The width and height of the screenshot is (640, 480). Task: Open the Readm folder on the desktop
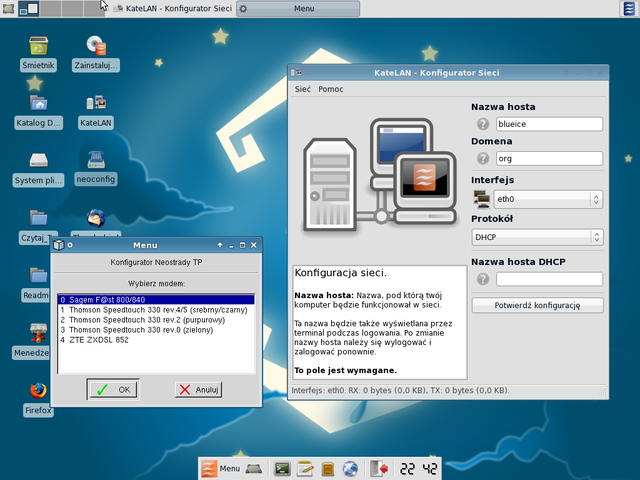pos(38,276)
